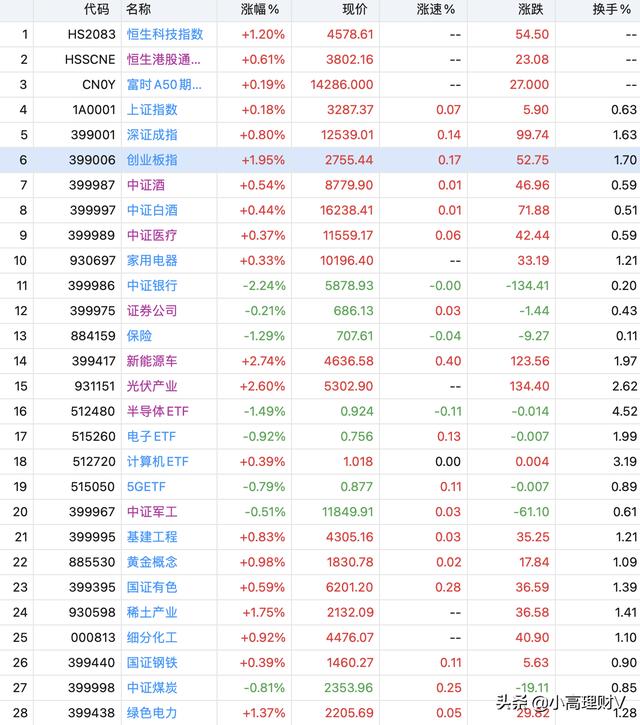Viewport: 640px width, 725px height.
Task: Open 新能源车 index link
Action: click(x=152, y=361)
